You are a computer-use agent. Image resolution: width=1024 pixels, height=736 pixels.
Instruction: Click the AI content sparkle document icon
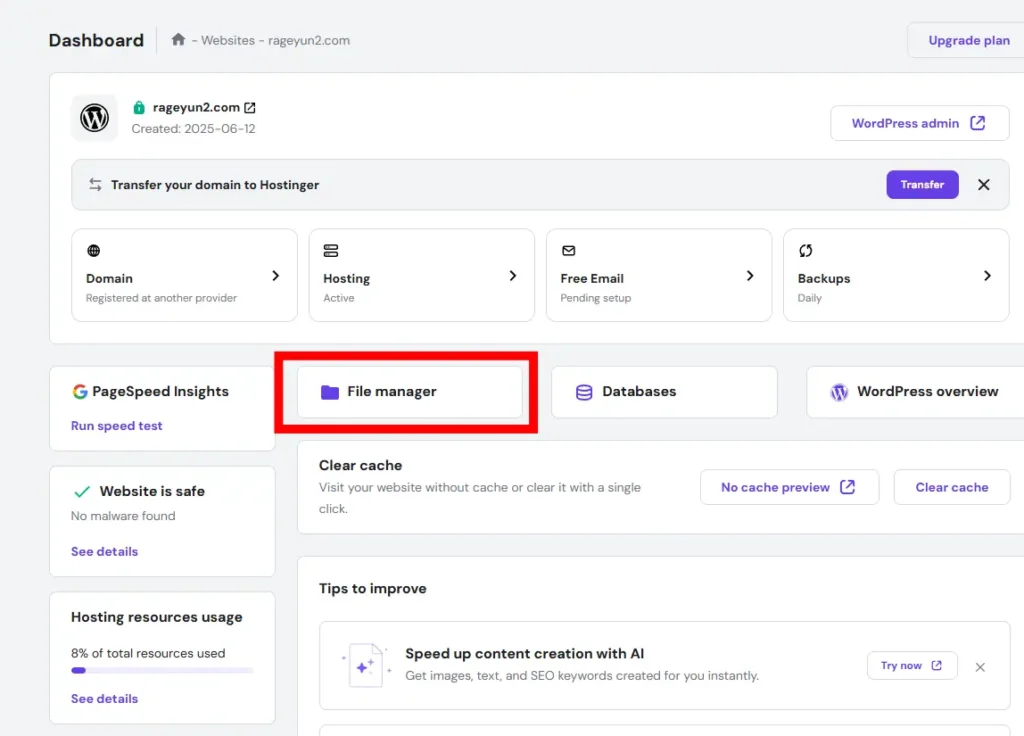362,665
